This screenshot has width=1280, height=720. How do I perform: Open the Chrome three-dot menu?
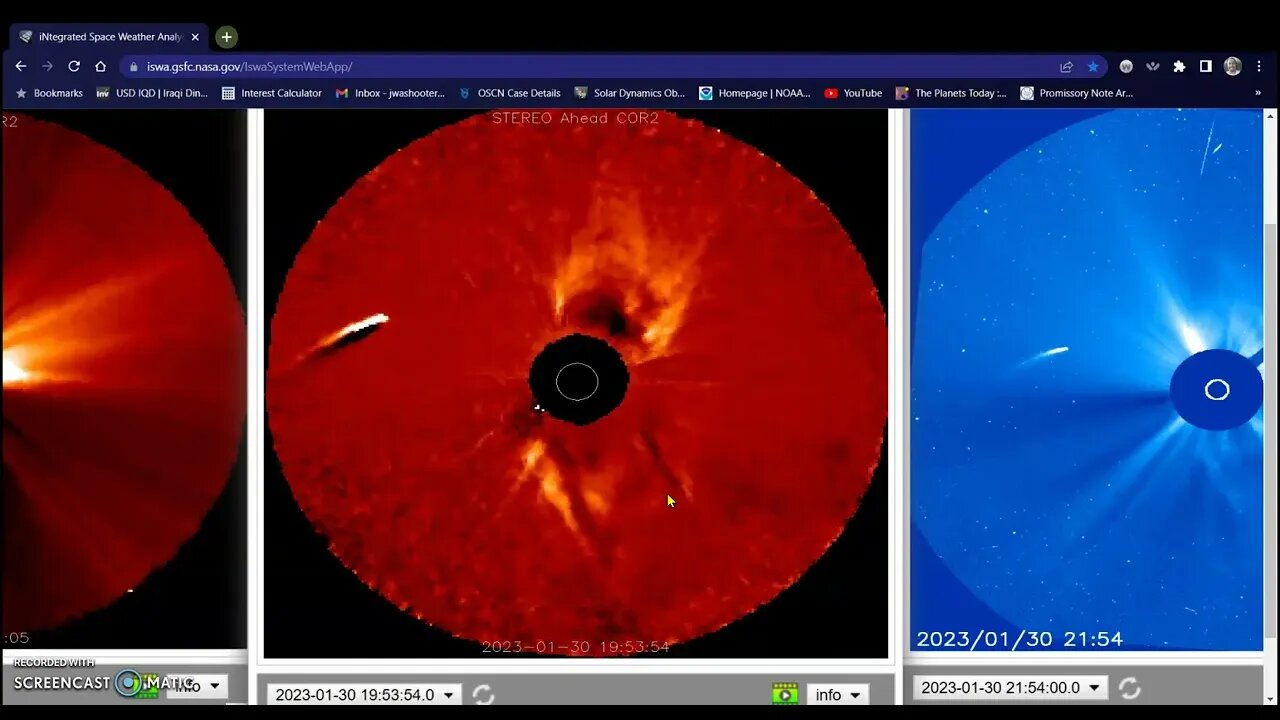click(1259, 67)
